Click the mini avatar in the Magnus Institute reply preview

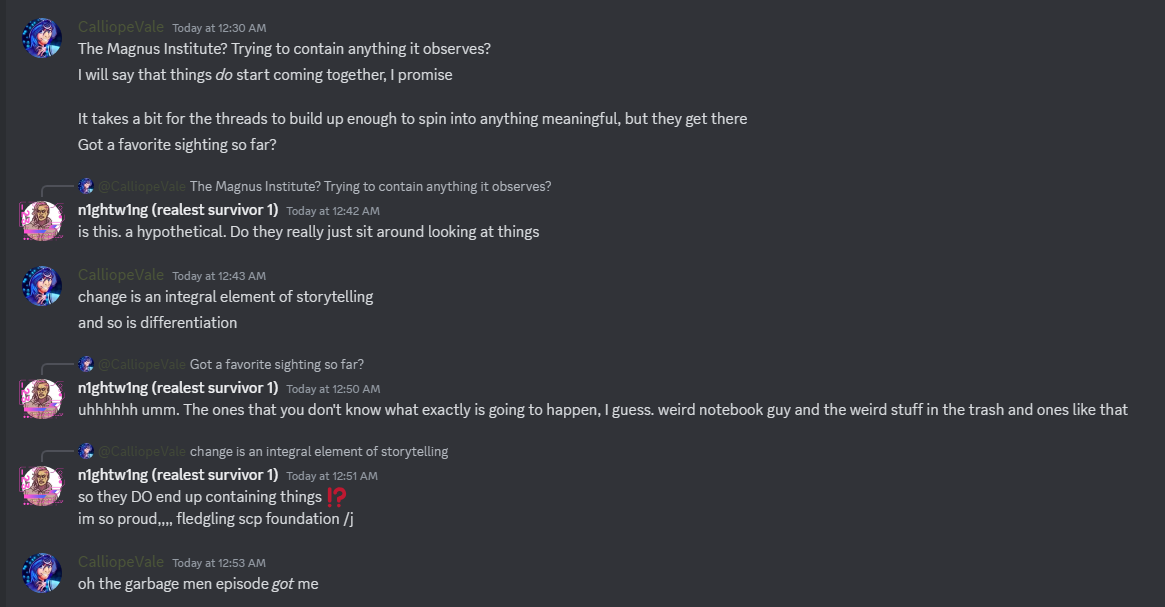point(86,186)
